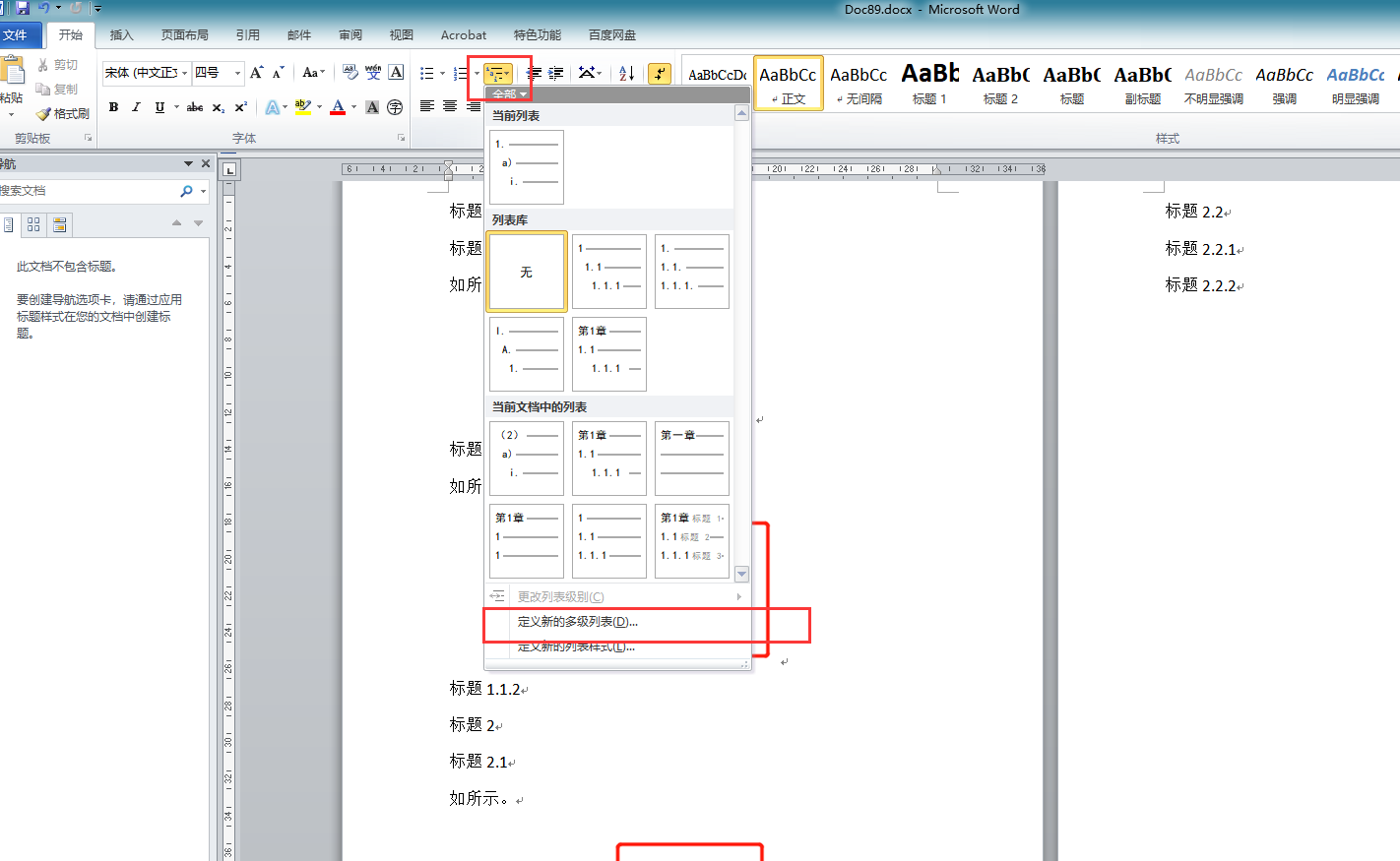Center-align the paragraph text
The width and height of the screenshot is (1400, 861).
click(450, 106)
